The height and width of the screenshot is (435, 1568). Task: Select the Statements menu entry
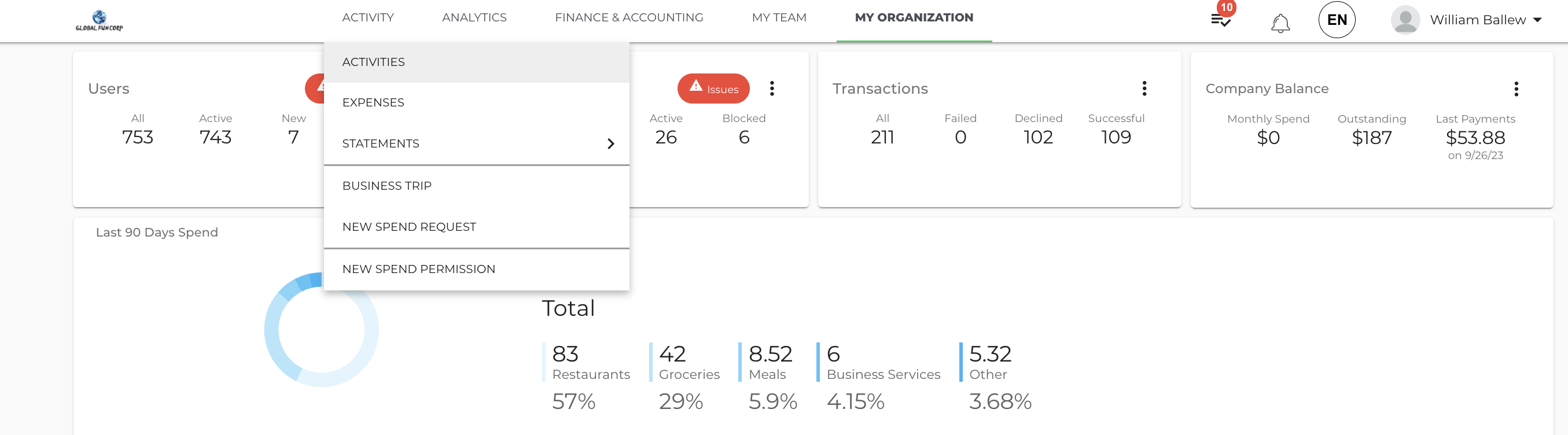point(476,143)
